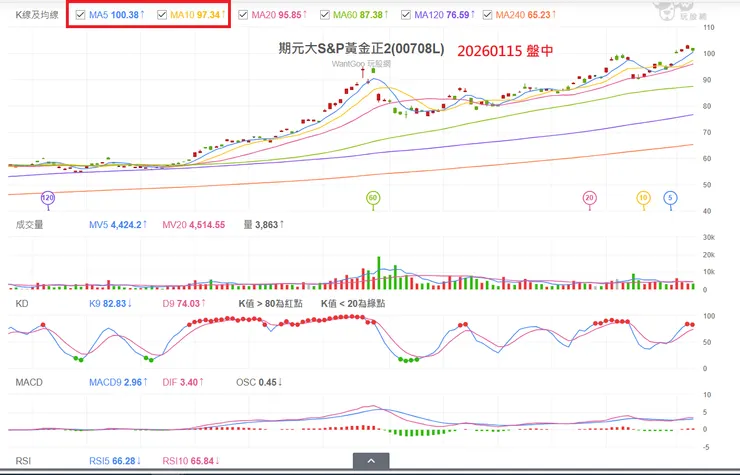The image size is (740, 475).
Task: Collapse panel using bottom chevron-up button
Action: [x=371, y=461]
